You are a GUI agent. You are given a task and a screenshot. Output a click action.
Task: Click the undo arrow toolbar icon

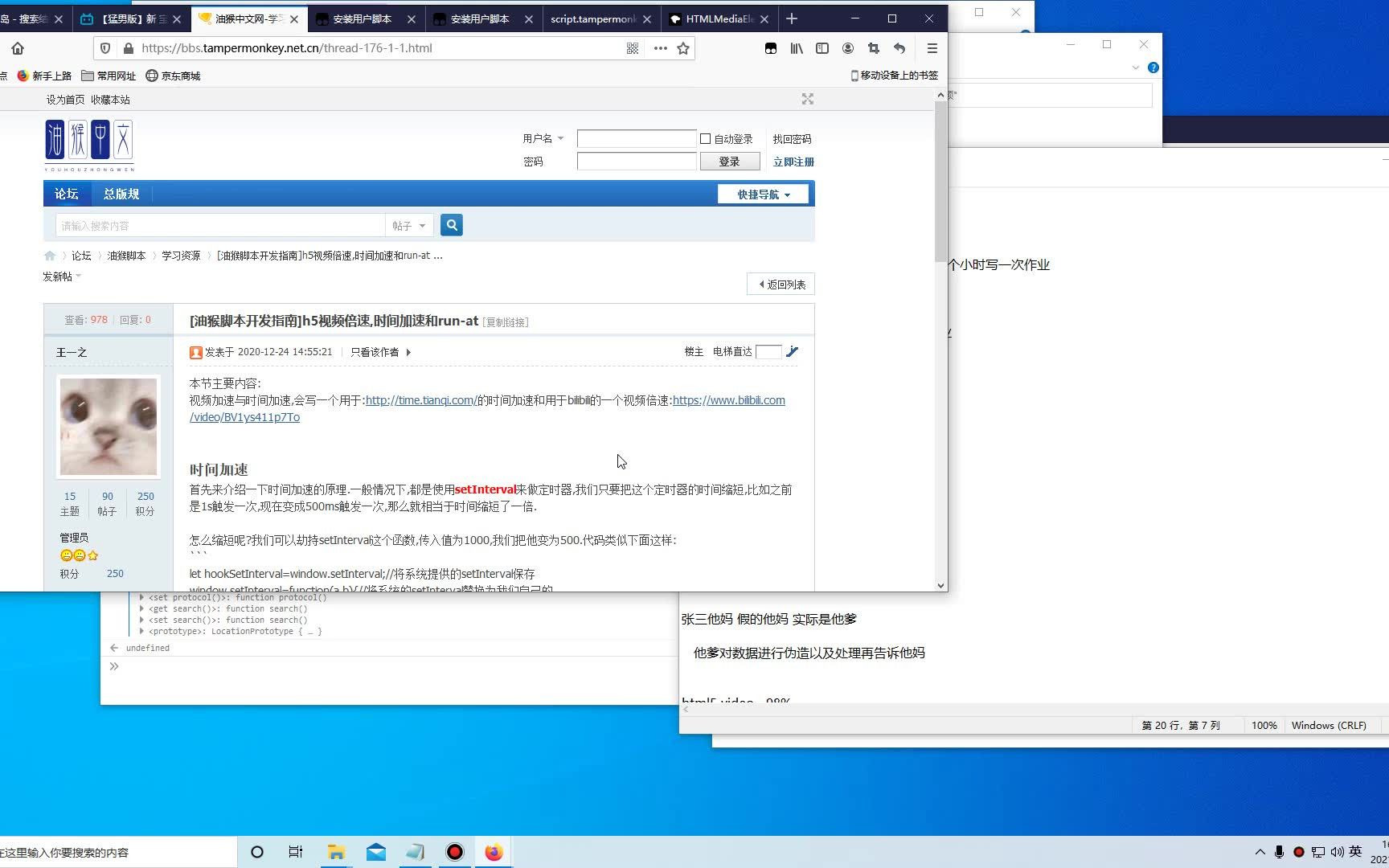[x=899, y=48]
